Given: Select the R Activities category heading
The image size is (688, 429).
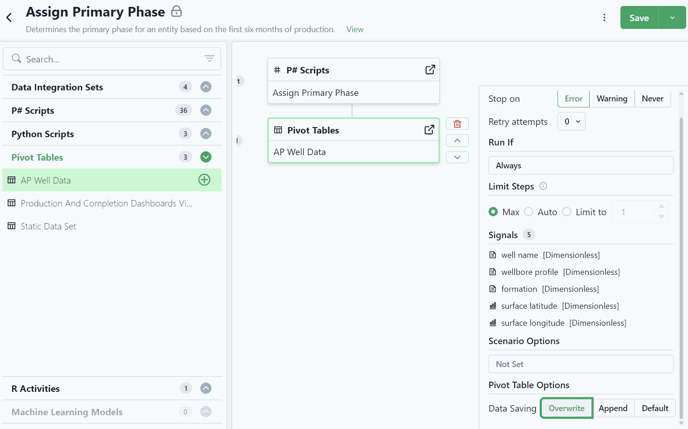Looking at the screenshot, I should [x=36, y=389].
